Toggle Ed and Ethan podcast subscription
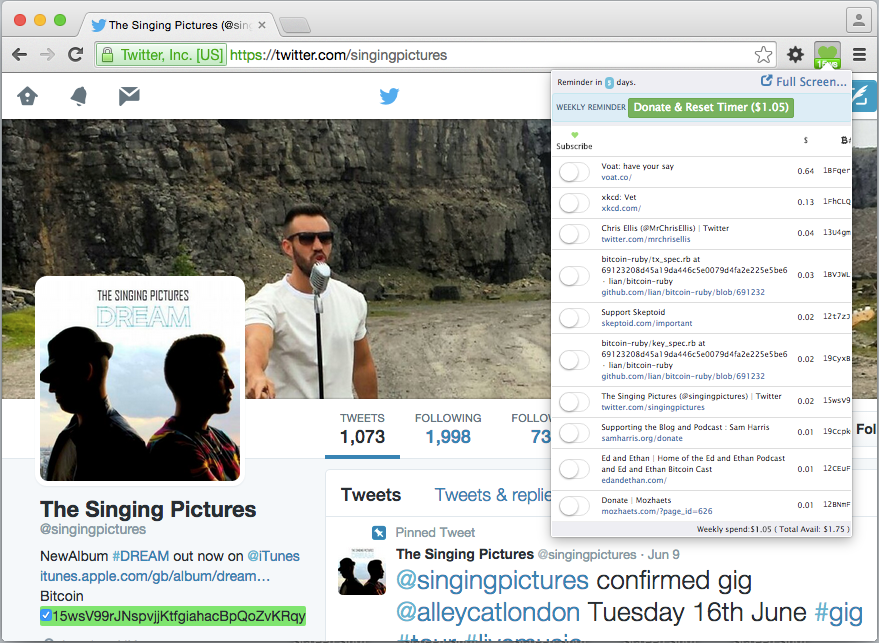 click(x=575, y=469)
